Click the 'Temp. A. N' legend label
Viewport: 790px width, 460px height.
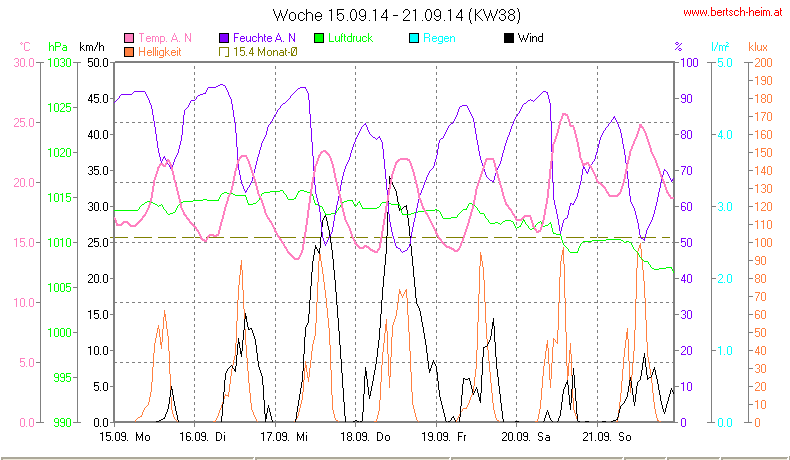165,38
